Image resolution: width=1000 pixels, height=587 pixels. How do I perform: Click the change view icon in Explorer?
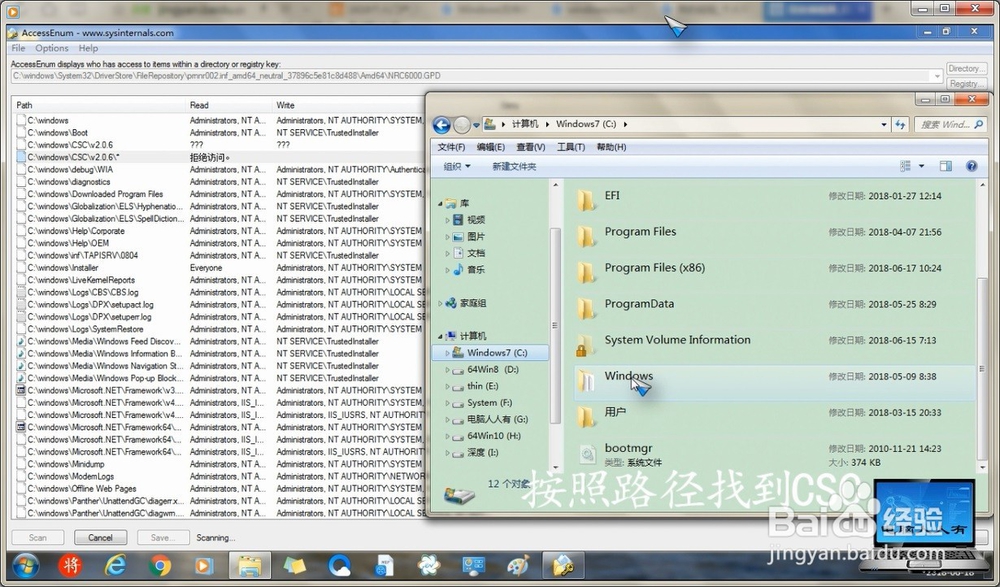click(905, 166)
